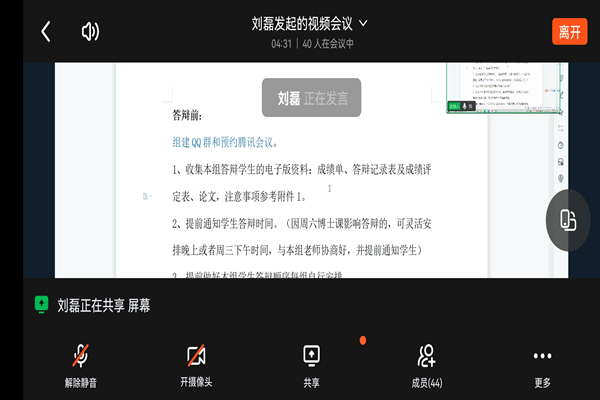
Task: Toggle the speaker audio output icon
Action: [x=90, y=31]
